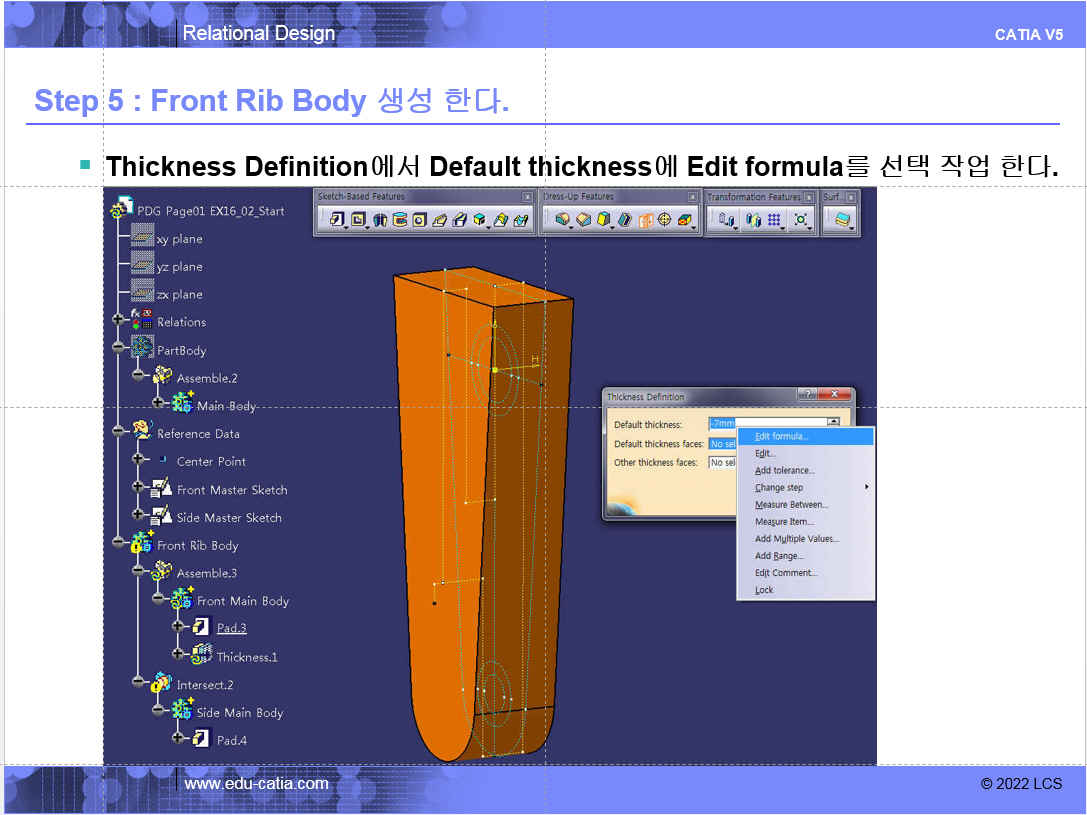Collapse the Front Rib Body node
This screenshot has width=1087, height=815.
tap(120, 545)
